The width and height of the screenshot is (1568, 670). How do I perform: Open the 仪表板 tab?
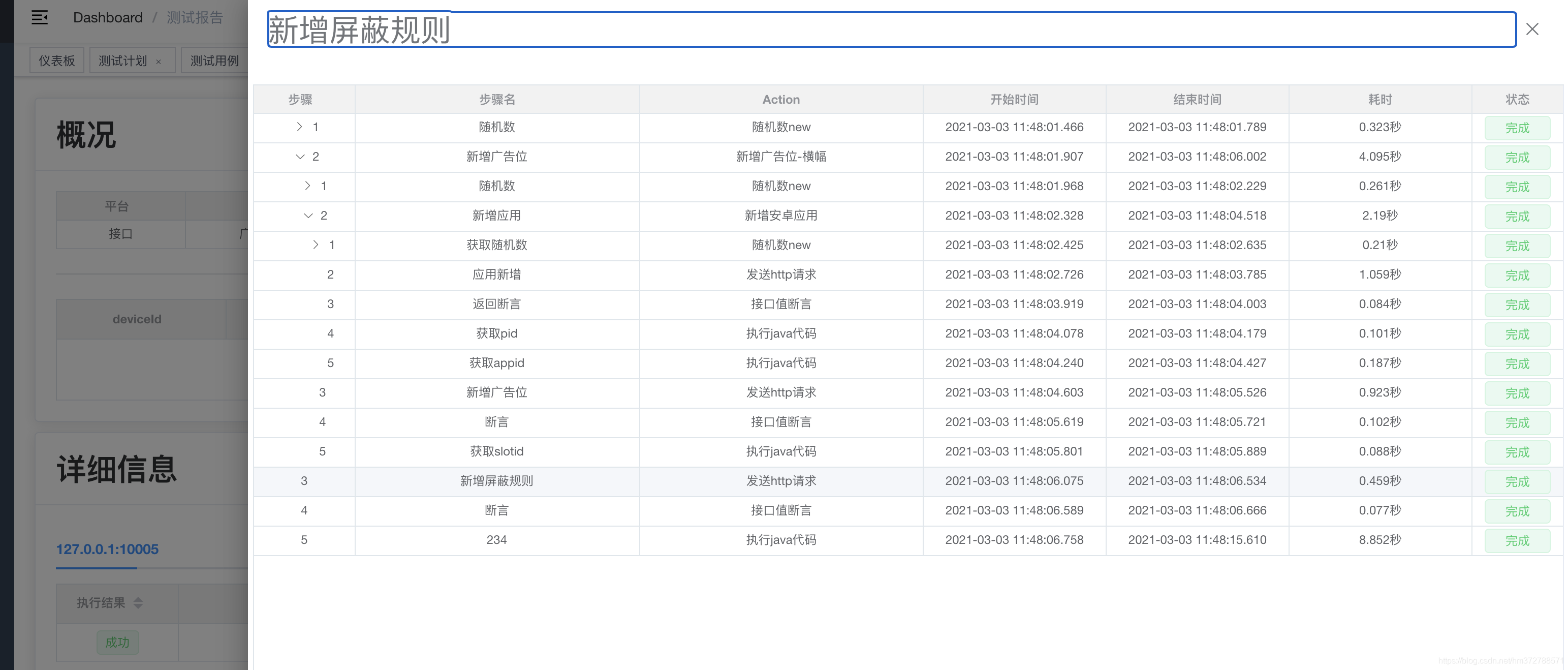(56, 61)
